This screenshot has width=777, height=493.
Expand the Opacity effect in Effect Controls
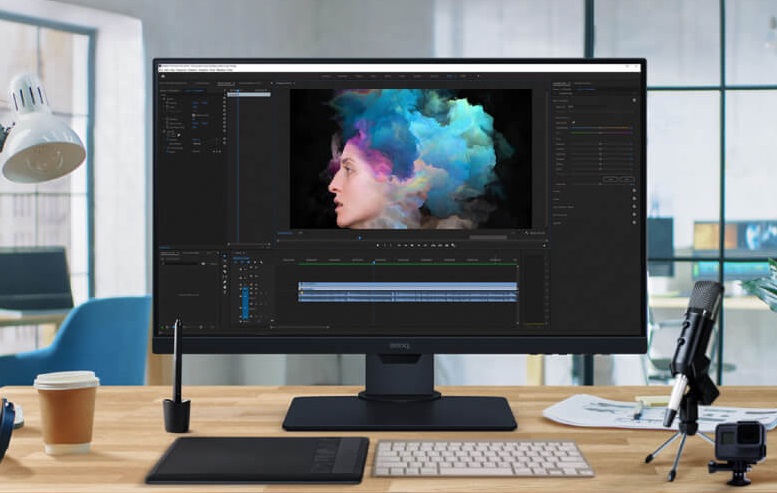pyautogui.click(x=164, y=131)
